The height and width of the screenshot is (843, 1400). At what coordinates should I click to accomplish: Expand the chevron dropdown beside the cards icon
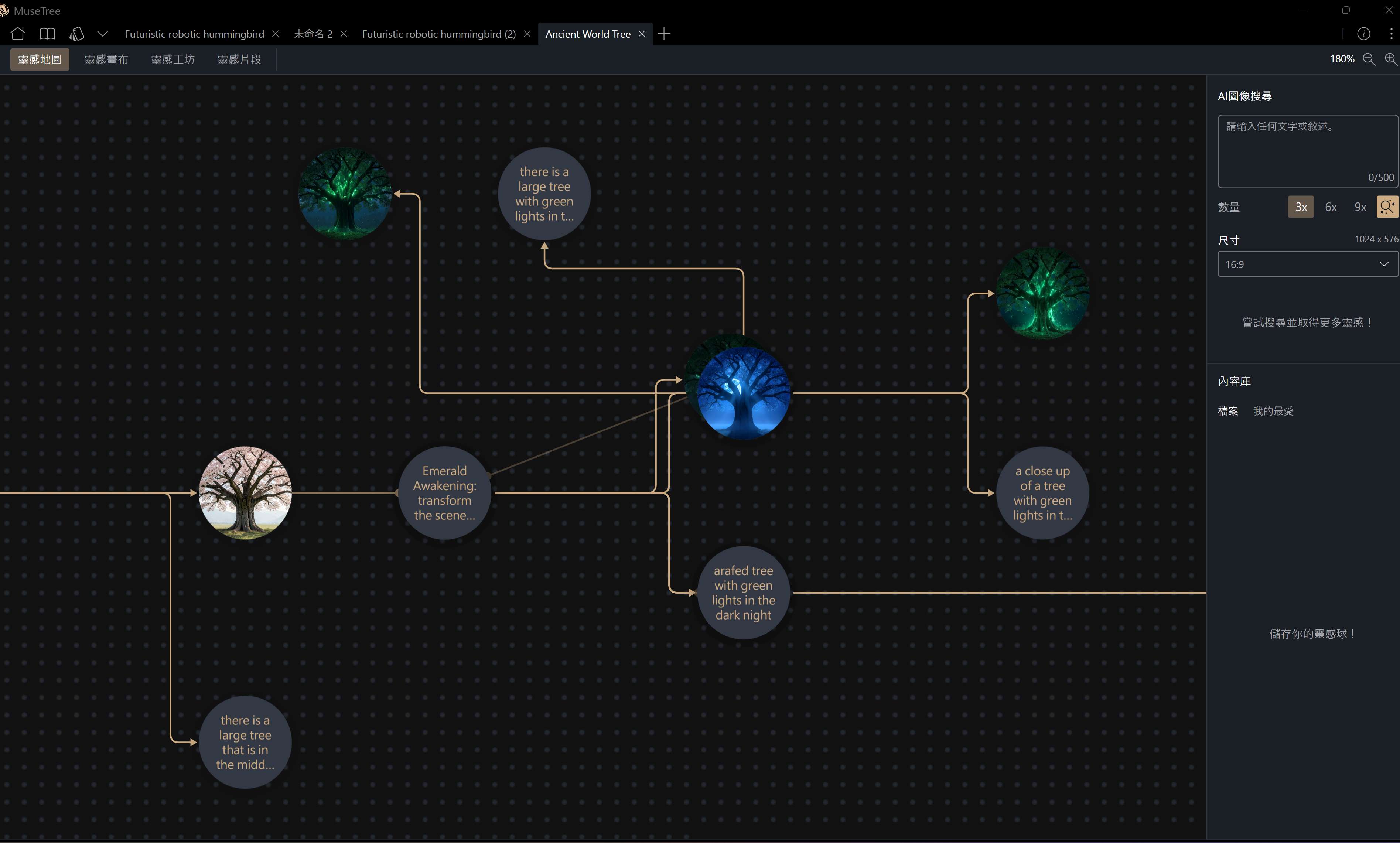(x=103, y=34)
